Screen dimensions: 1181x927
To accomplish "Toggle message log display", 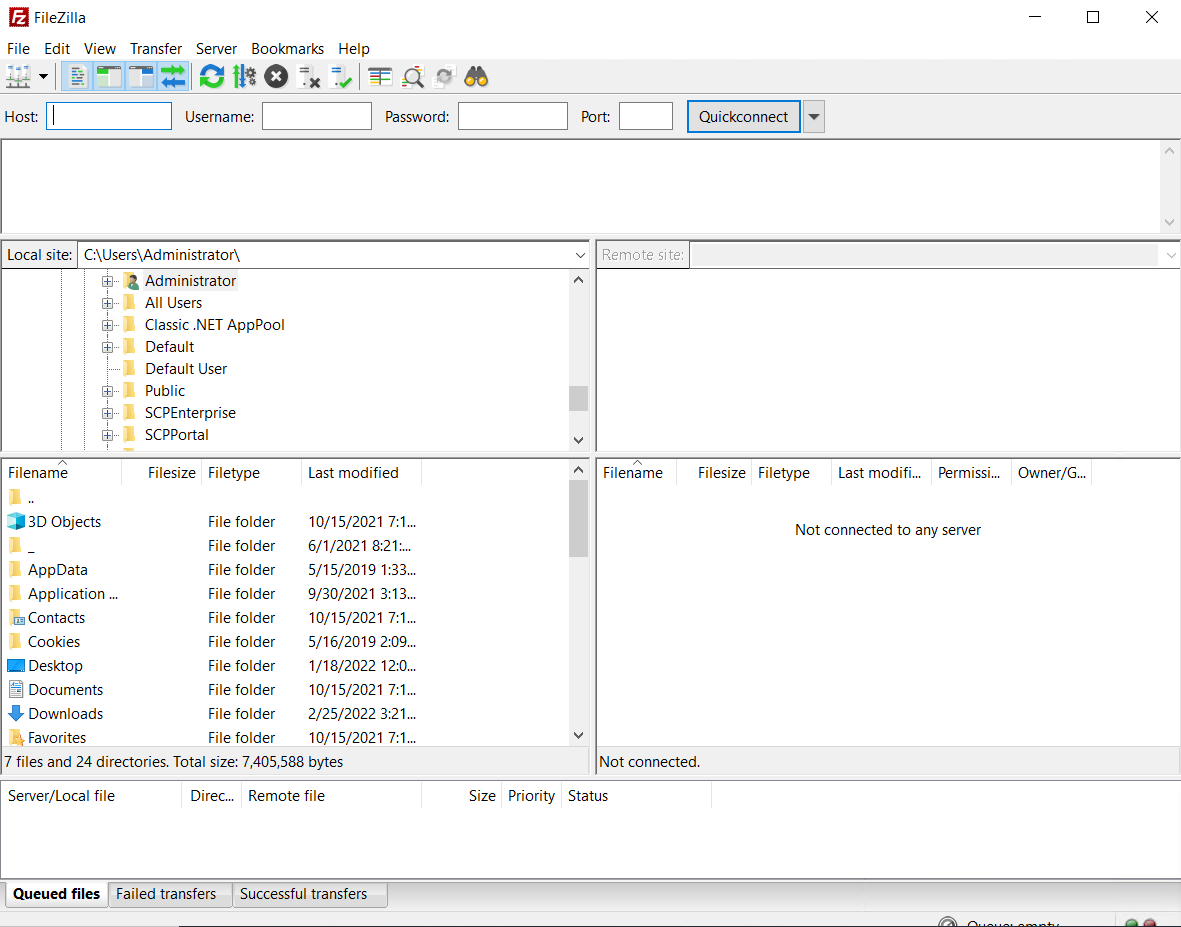I will (78, 77).
